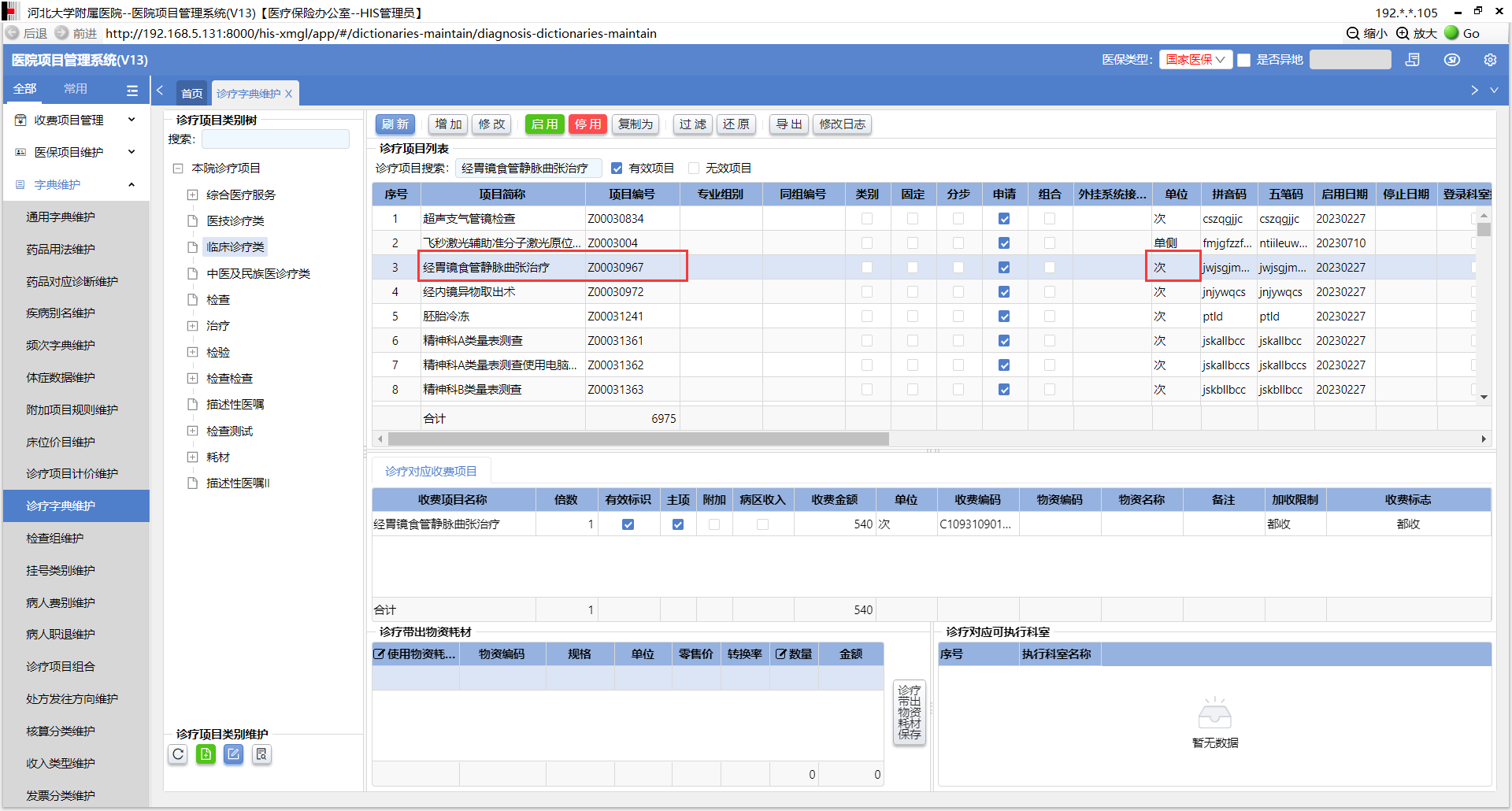
Task: Click the eye icon in header
Action: [x=1452, y=60]
